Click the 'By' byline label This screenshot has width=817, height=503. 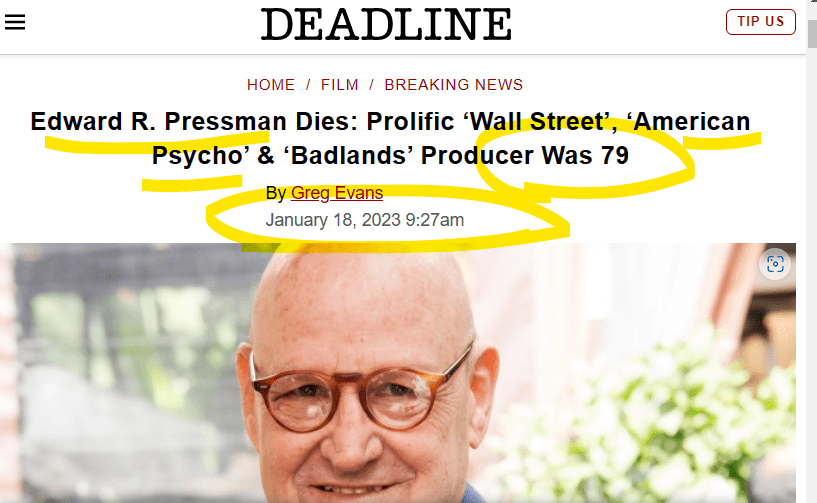(x=276, y=193)
